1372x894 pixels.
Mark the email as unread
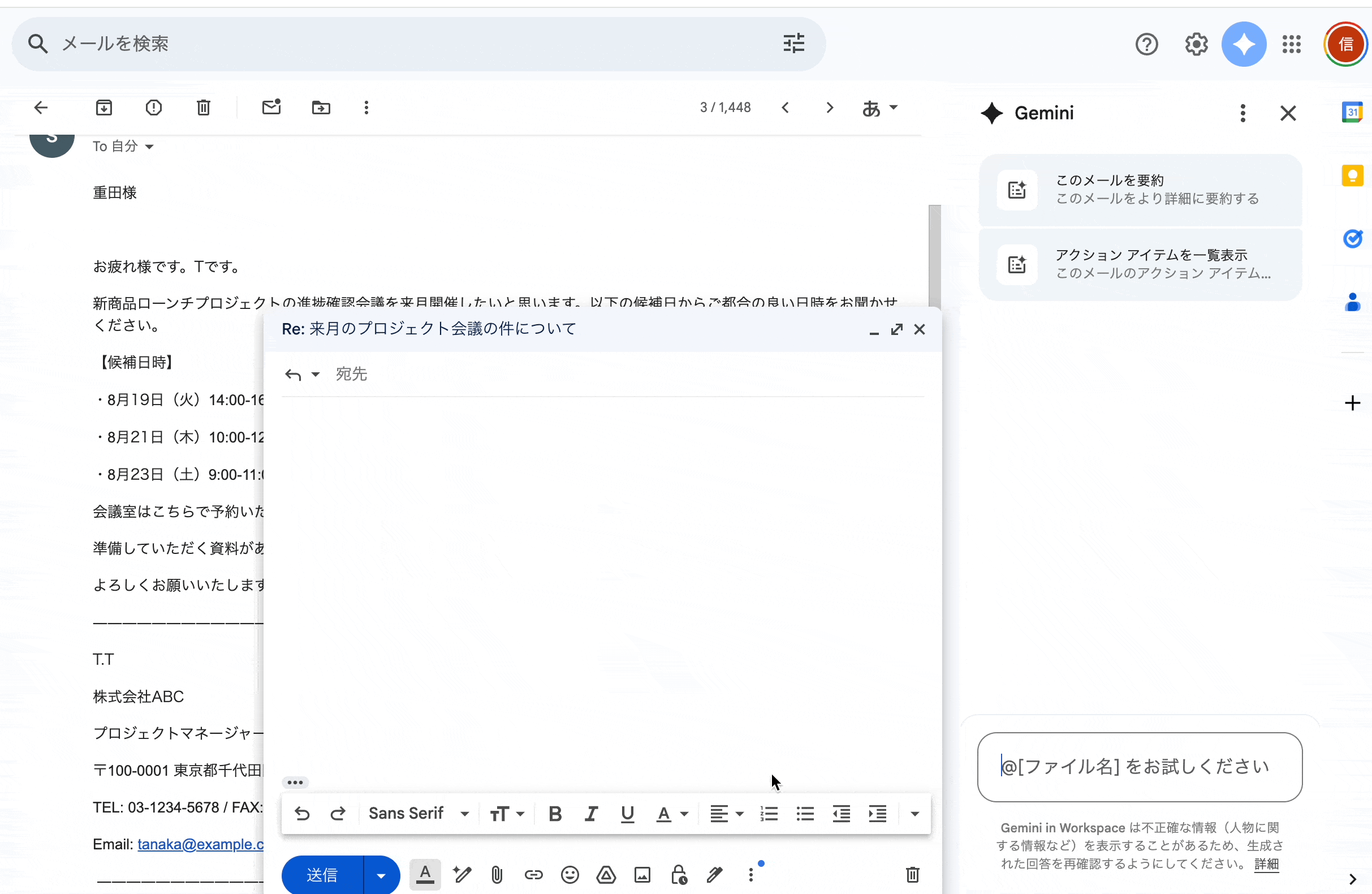coord(271,108)
